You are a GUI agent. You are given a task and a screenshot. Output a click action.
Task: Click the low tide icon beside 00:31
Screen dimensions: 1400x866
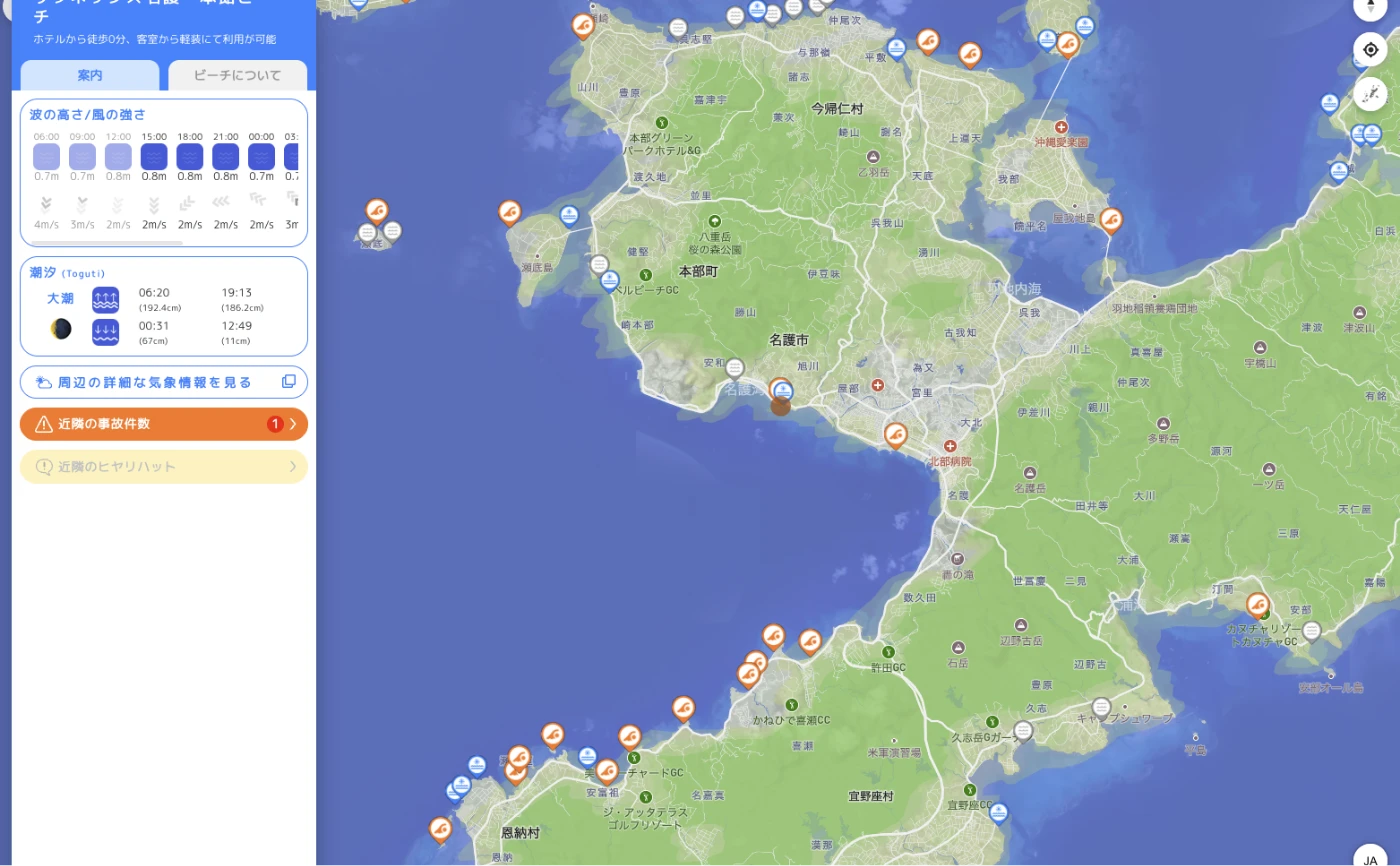tap(106, 332)
